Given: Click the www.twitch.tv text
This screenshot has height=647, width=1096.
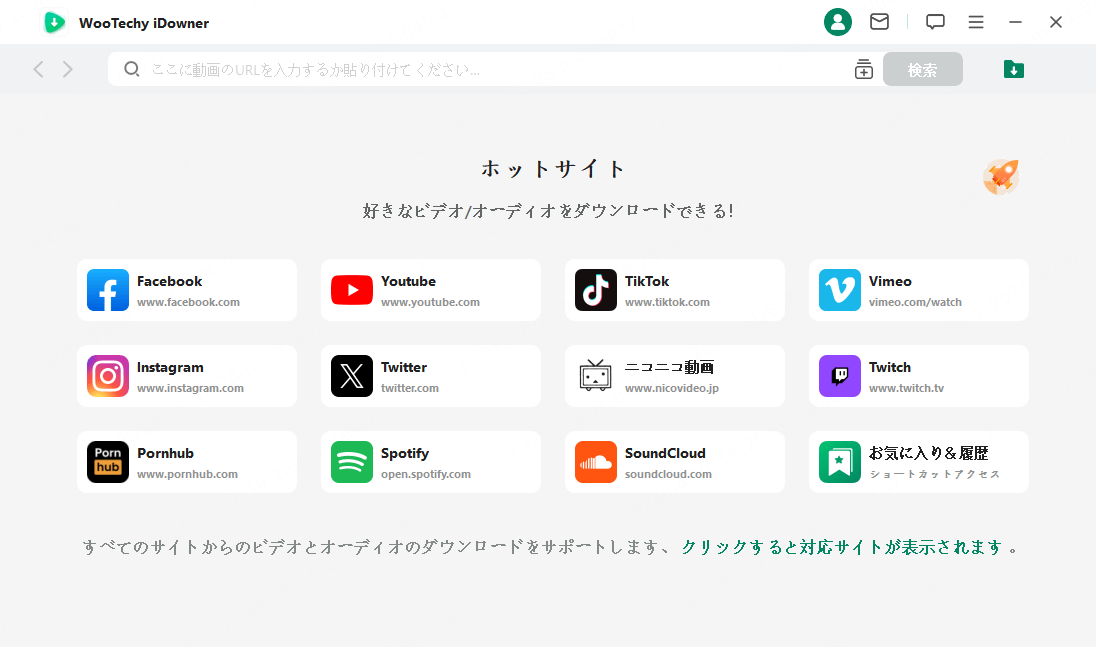Looking at the screenshot, I should coord(906,388).
